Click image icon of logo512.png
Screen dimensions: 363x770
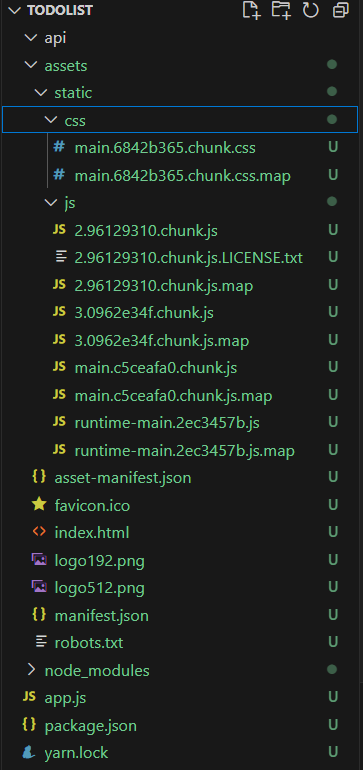click(39, 587)
